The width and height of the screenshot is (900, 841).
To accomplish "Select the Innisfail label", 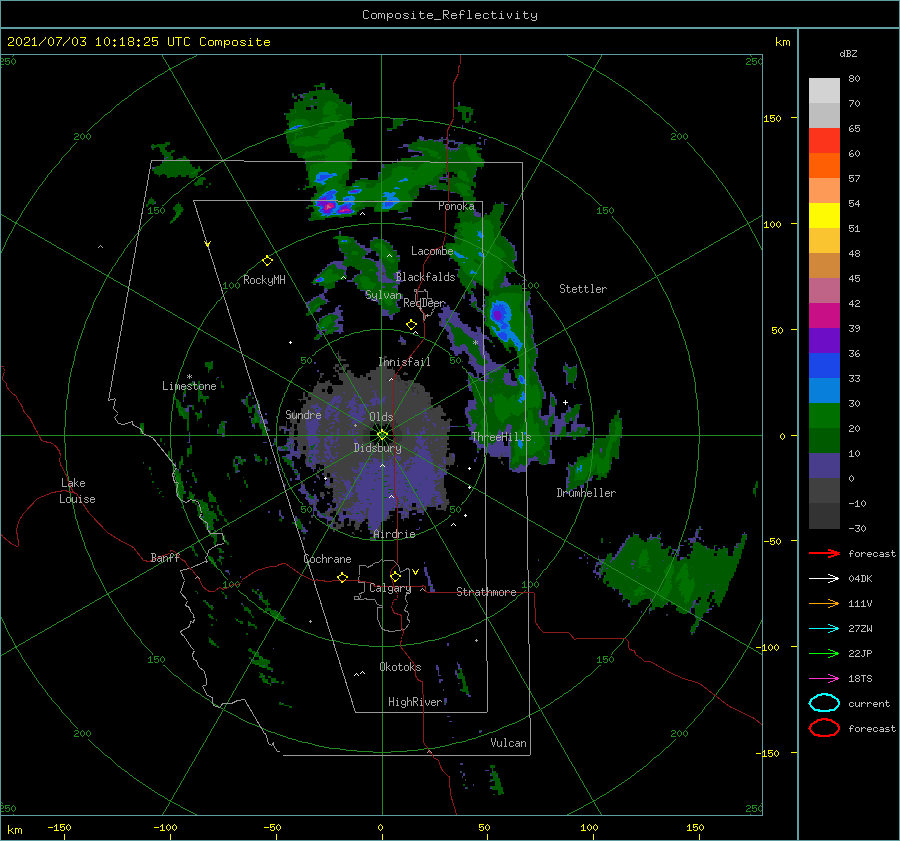I will pos(404,362).
